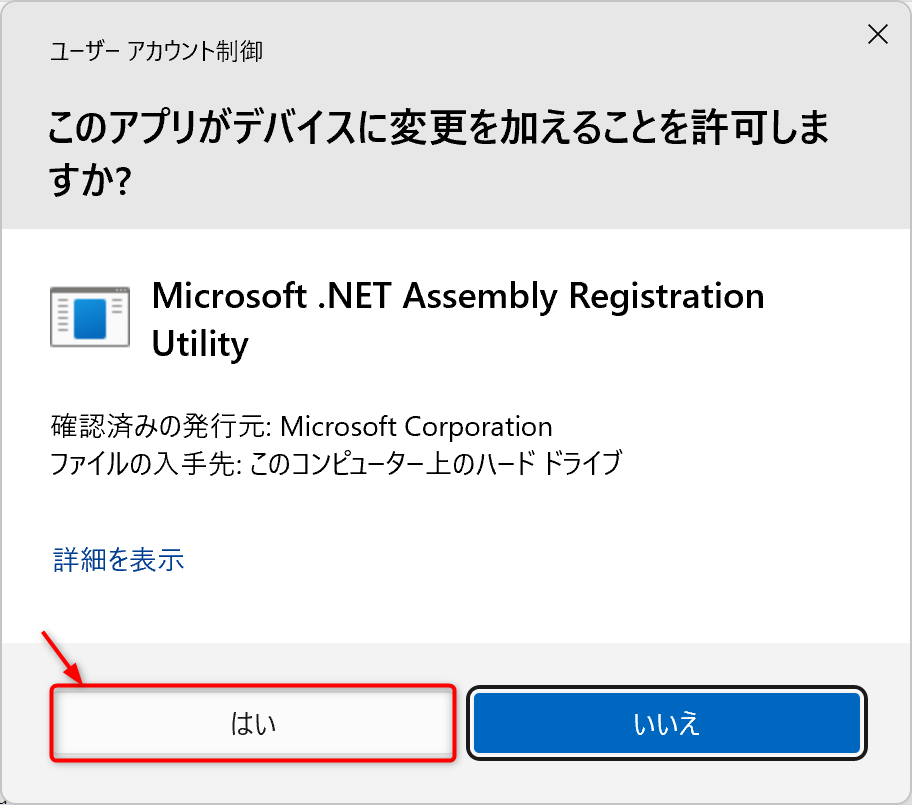Click the word Corporation in publisher line
The width and height of the screenshot is (912, 805).
point(478,427)
